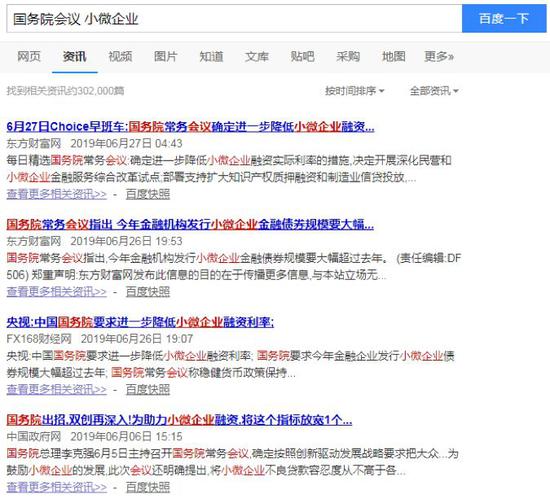The image size is (550, 503).
Task: Go to the 图片 tab
Action: (x=166, y=56)
